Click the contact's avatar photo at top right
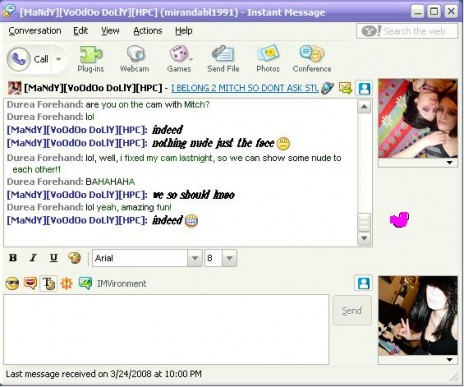464x387 pixels. (x=418, y=118)
